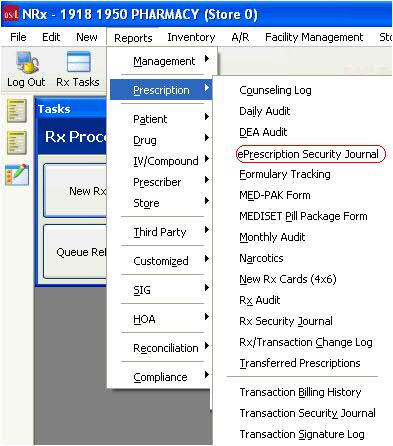Open Monthly Audit report
393x446 pixels.
pyautogui.click(x=272, y=237)
